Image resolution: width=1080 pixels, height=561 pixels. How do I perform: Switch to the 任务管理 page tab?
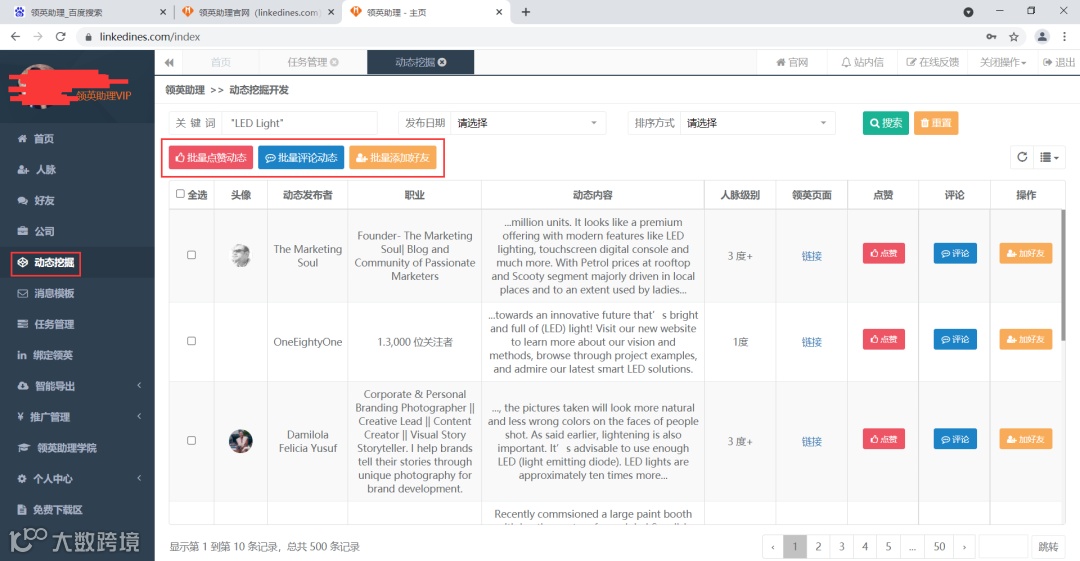(313, 62)
